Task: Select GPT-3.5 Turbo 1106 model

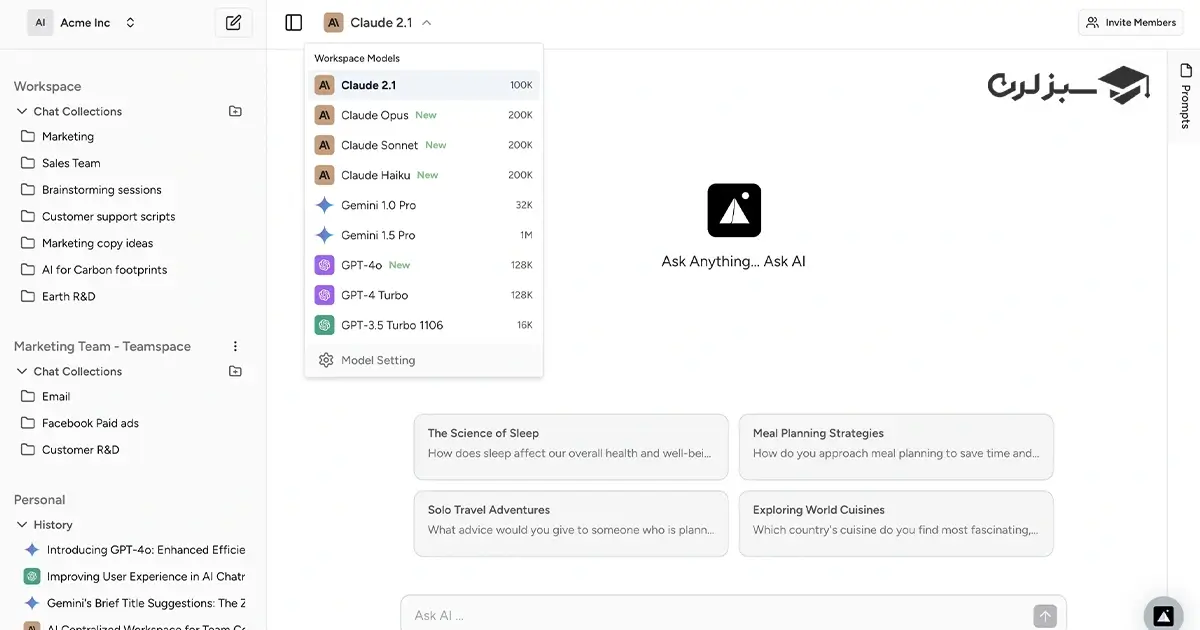Action: click(x=424, y=325)
